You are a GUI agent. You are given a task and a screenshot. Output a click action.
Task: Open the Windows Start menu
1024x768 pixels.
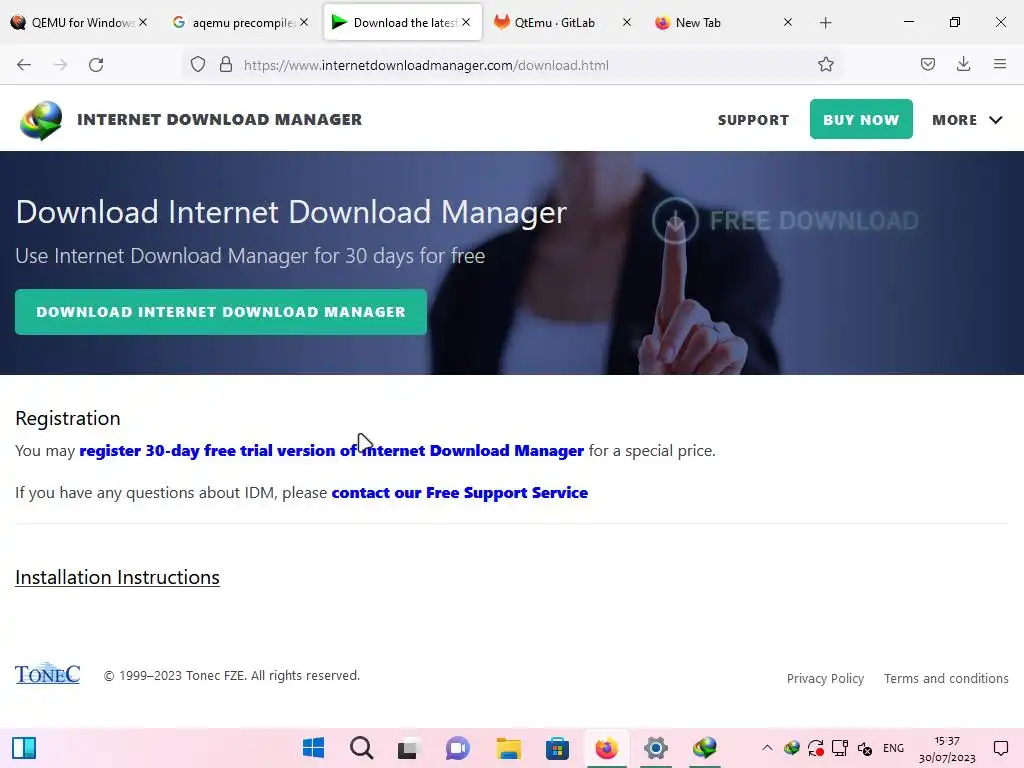coord(313,748)
